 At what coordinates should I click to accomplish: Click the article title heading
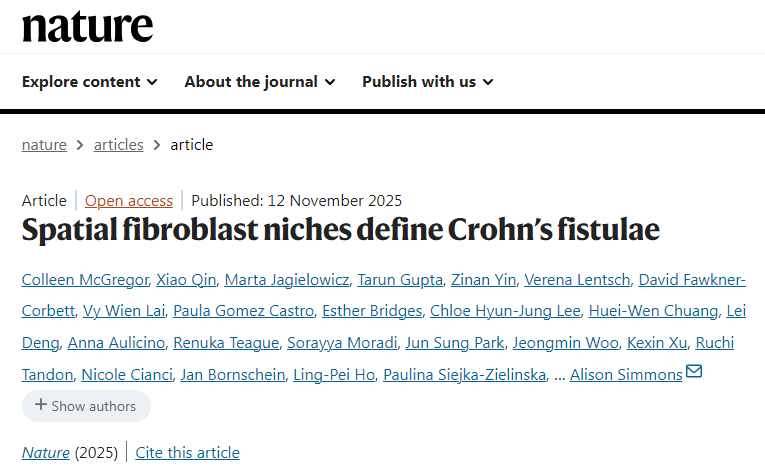click(341, 230)
